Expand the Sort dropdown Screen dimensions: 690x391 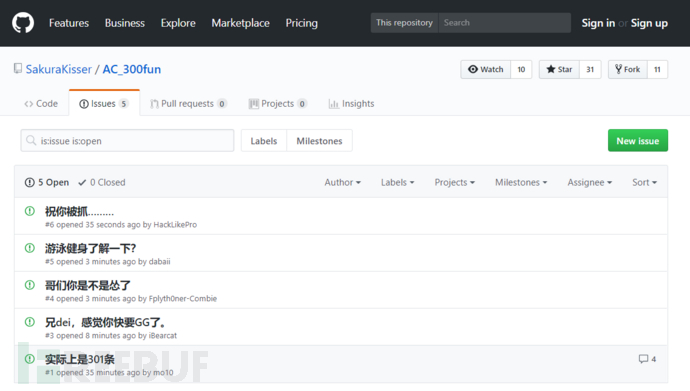pyautogui.click(x=644, y=182)
